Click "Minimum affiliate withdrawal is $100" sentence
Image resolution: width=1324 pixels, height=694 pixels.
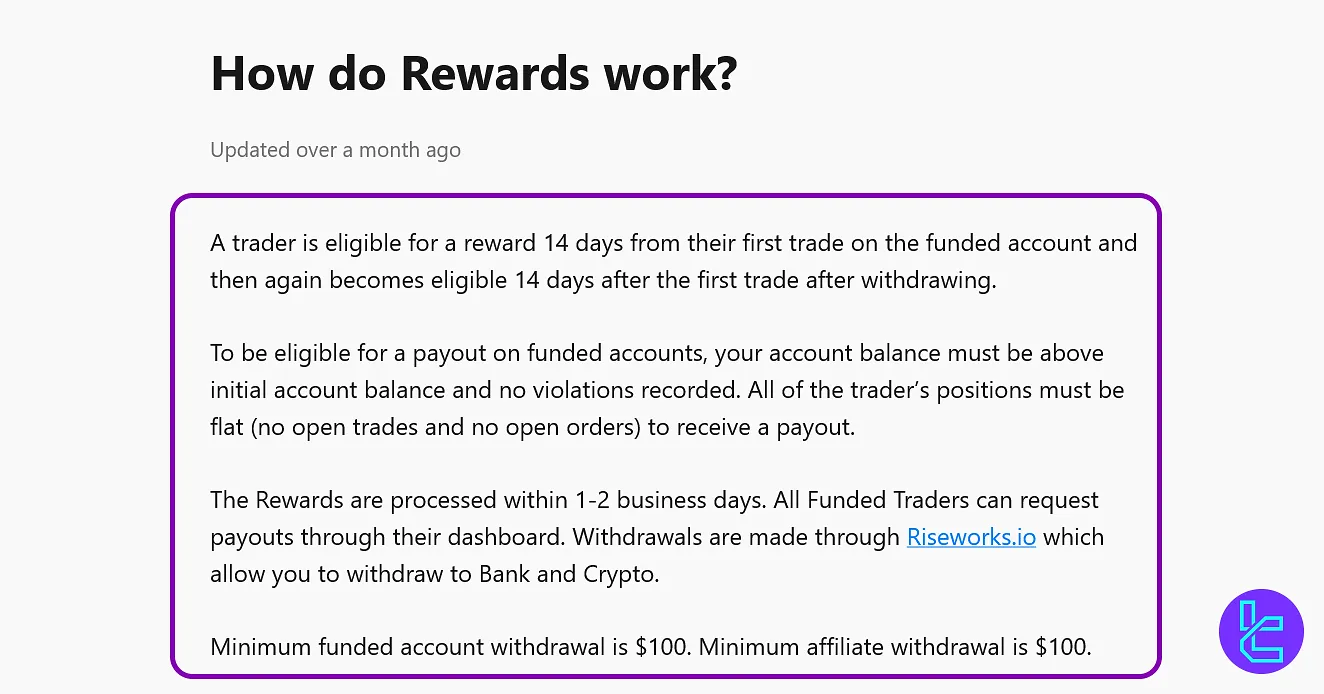click(x=894, y=647)
